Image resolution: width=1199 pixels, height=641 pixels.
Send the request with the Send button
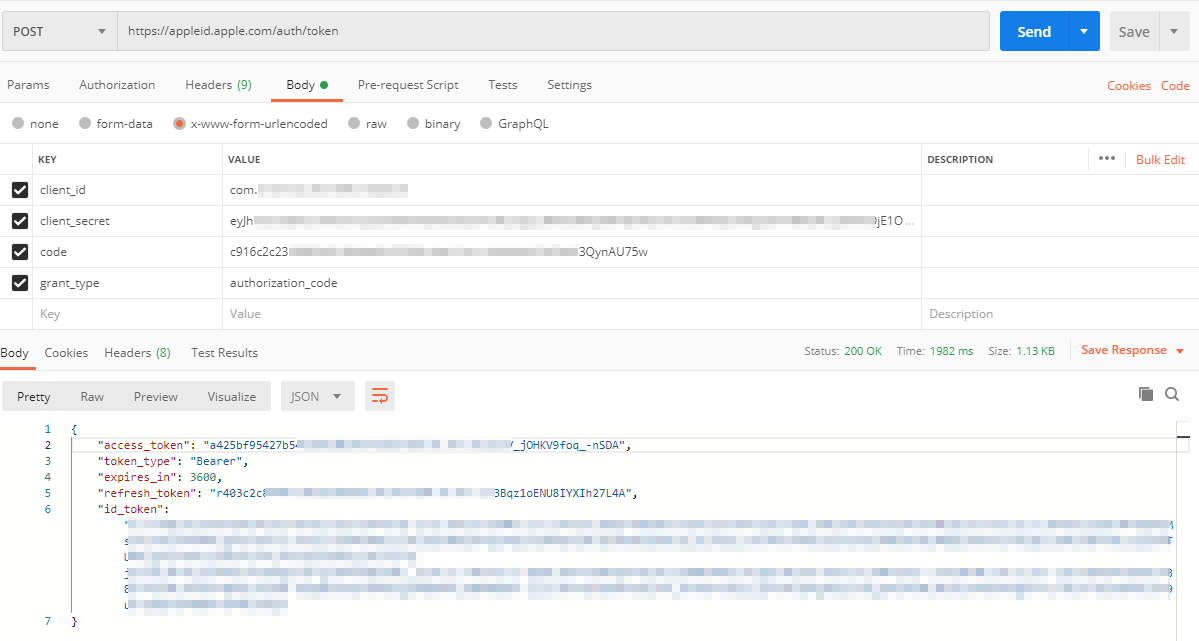point(1034,31)
